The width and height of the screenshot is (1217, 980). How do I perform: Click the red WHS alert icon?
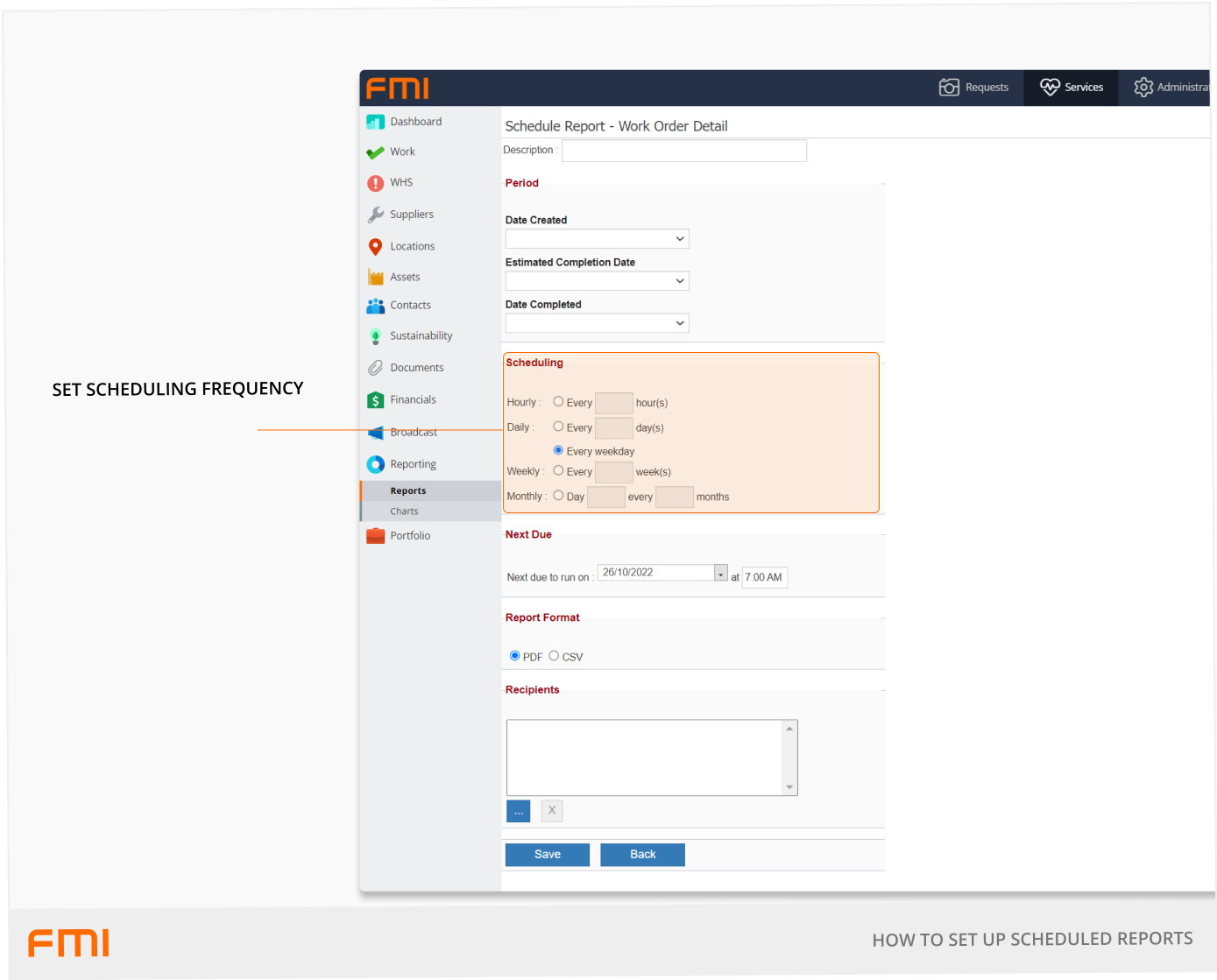(375, 183)
